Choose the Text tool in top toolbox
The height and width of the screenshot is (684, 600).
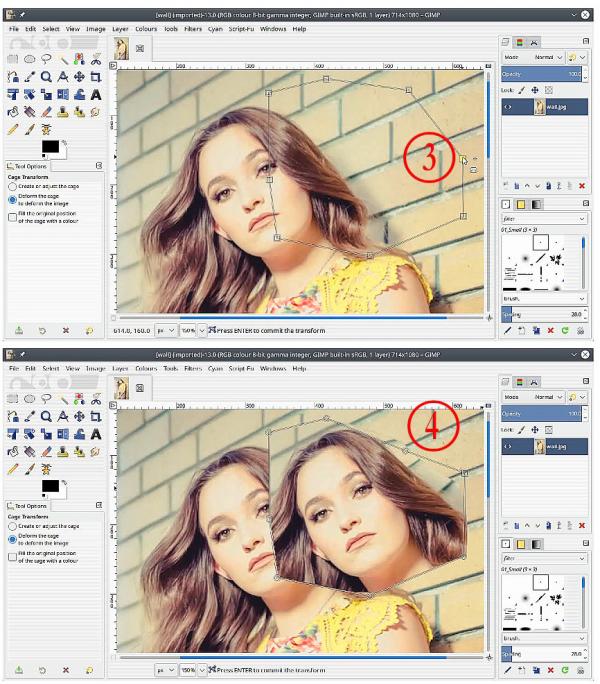(96, 95)
